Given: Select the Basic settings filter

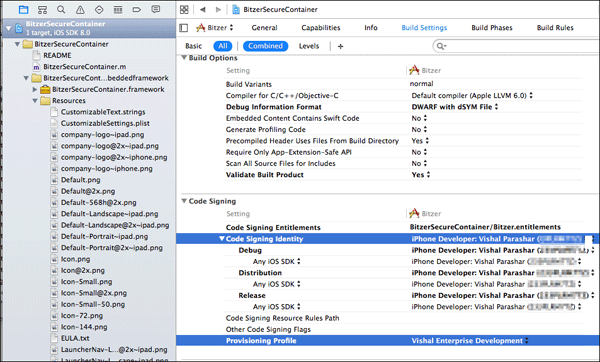Looking at the screenshot, I should (x=193, y=46).
